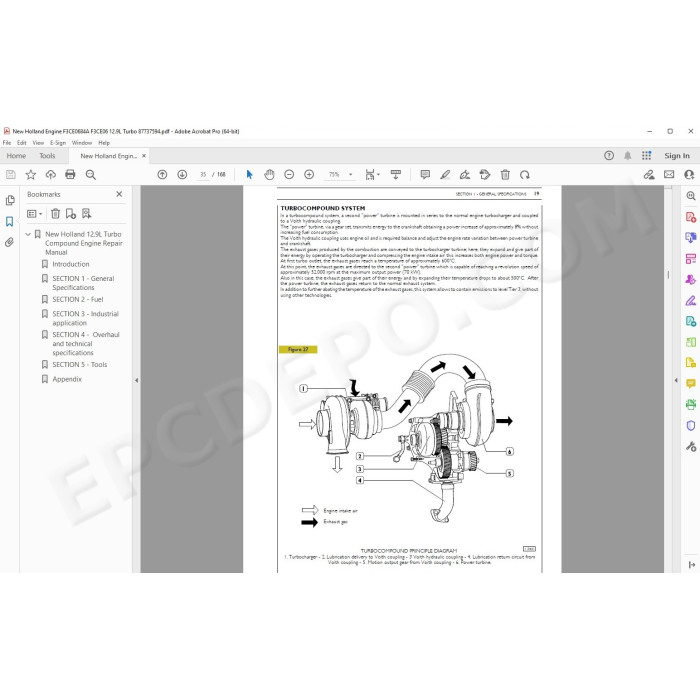Image resolution: width=700 pixels, height=700 pixels.
Task: Add a new bookmark icon
Action: [x=71, y=214]
